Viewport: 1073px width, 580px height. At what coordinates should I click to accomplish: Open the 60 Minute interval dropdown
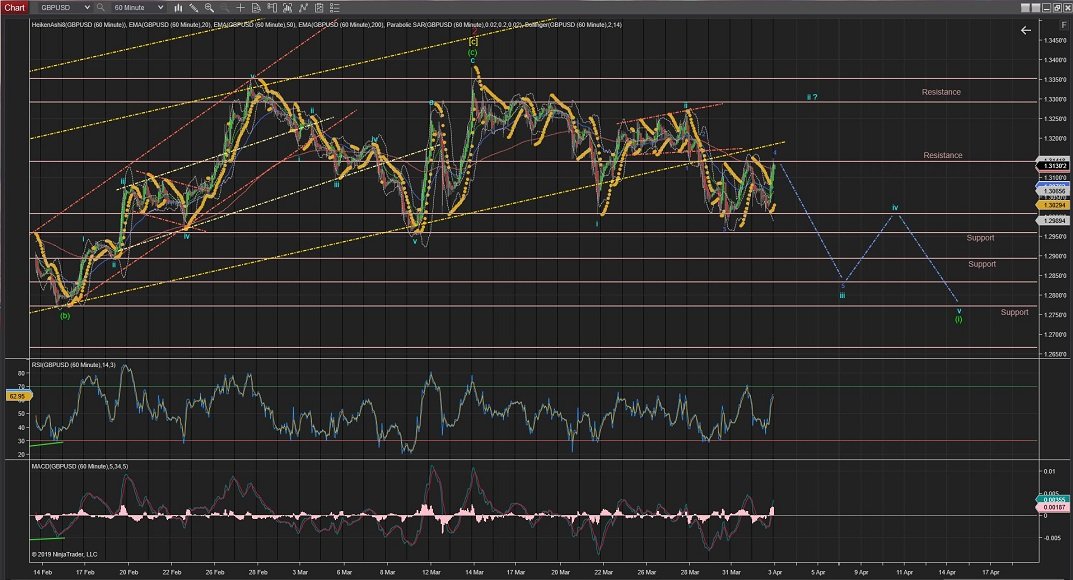[x=160, y=8]
